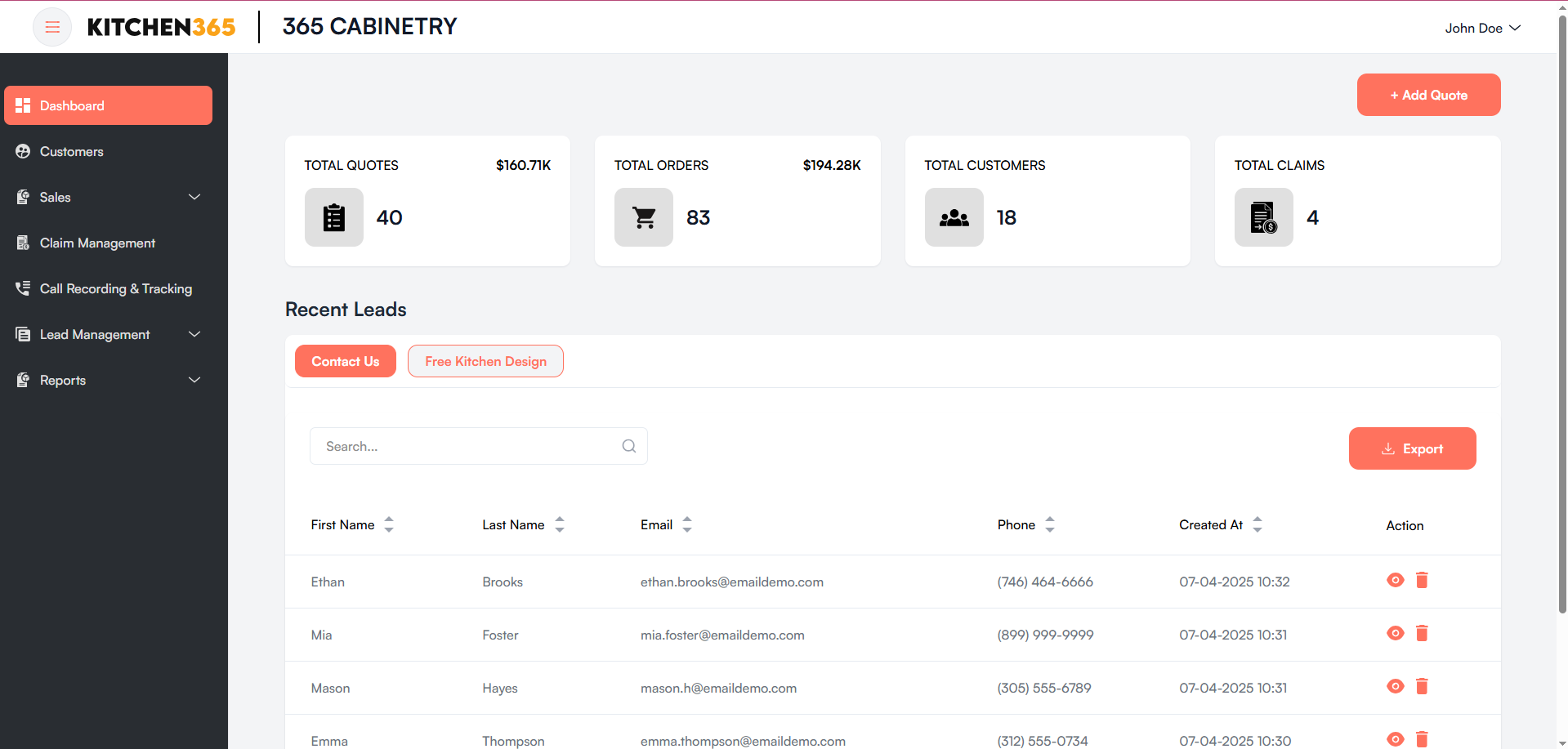View Mia Foster lead via eye icon

[x=1395, y=633]
